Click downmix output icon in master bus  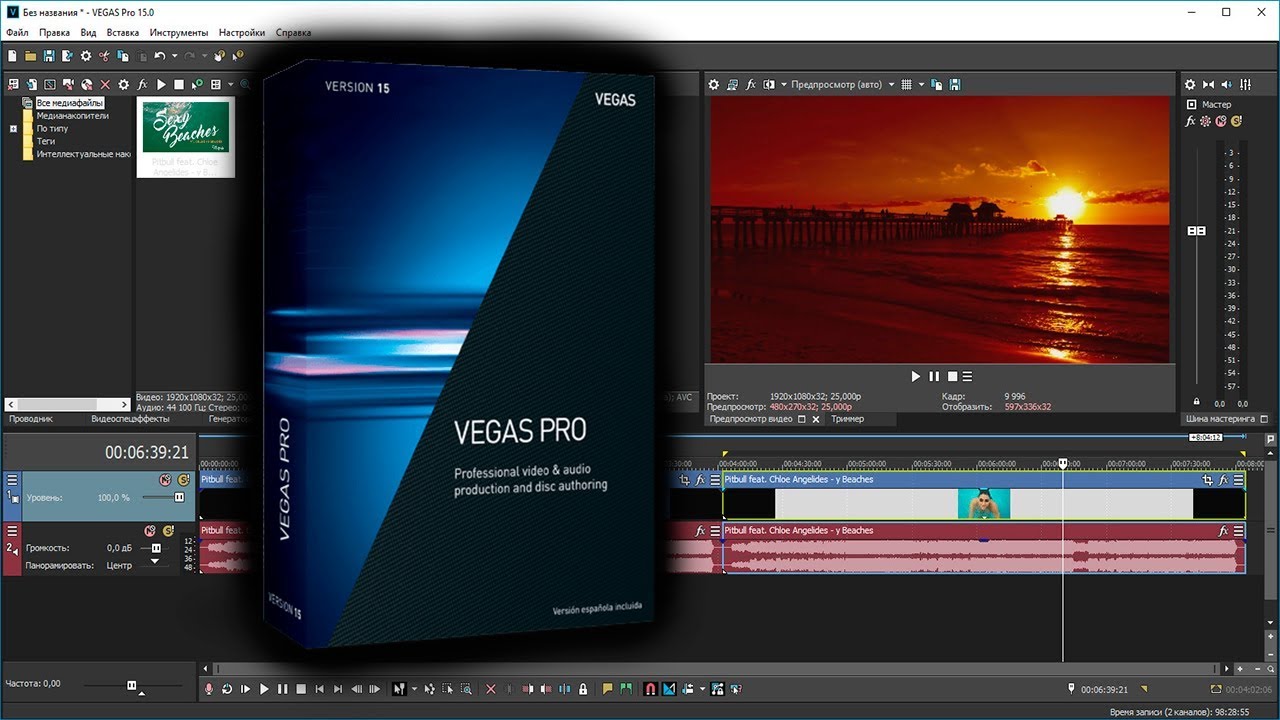click(1208, 85)
